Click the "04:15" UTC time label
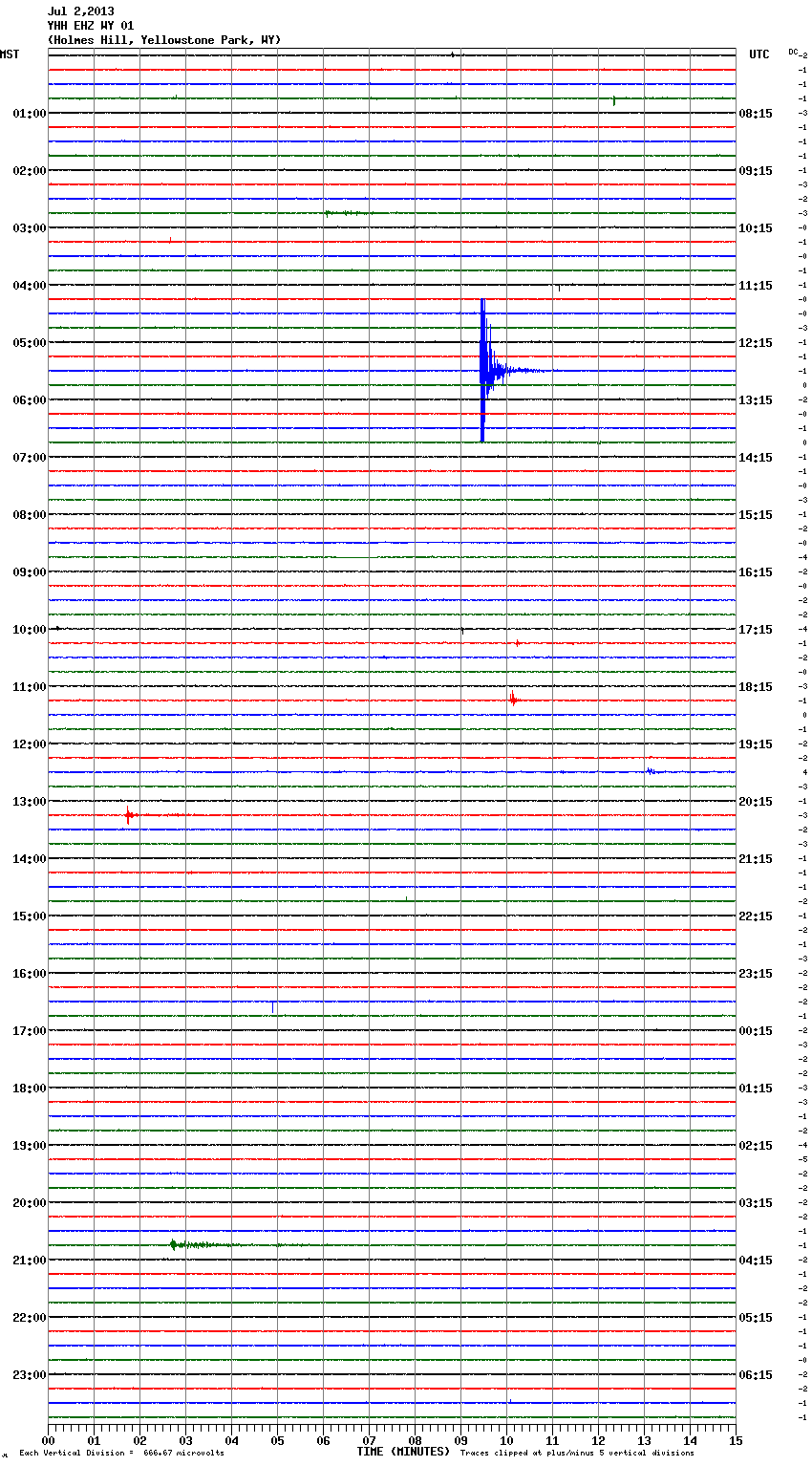This screenshot has width=812, height=1466. (x=756, y=1261)
